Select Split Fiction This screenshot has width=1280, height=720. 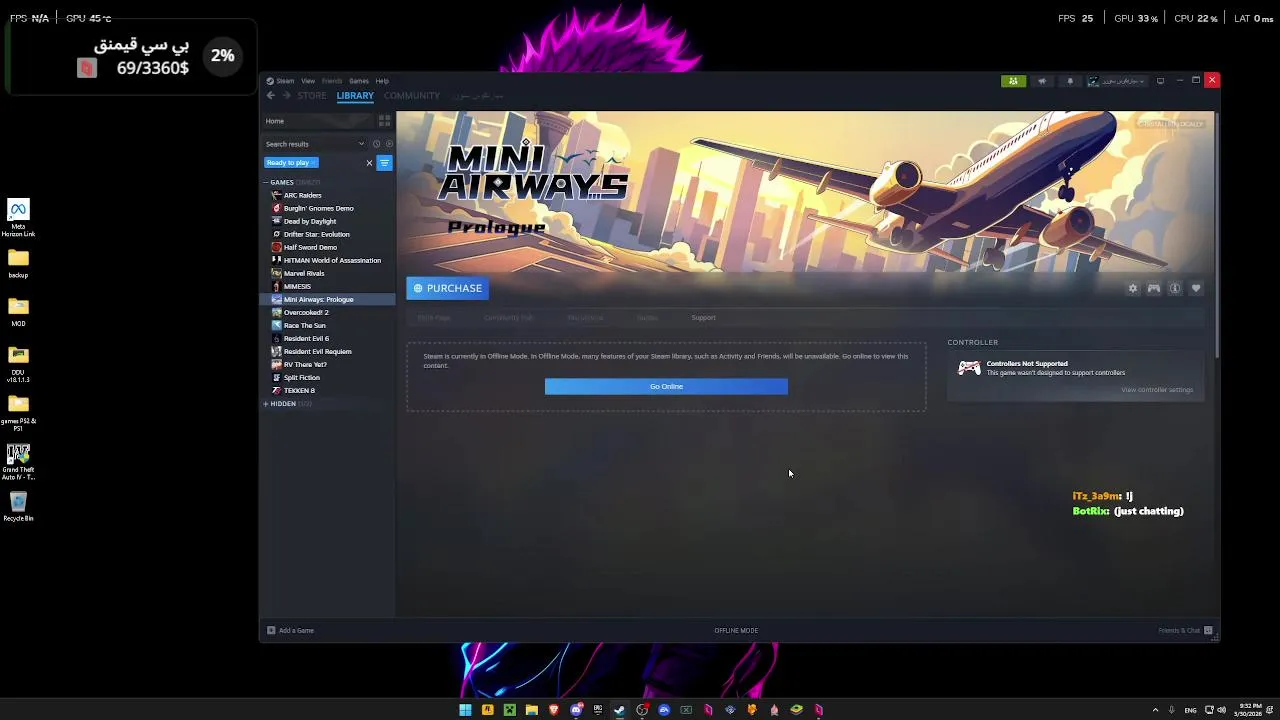tap(328, 377)
